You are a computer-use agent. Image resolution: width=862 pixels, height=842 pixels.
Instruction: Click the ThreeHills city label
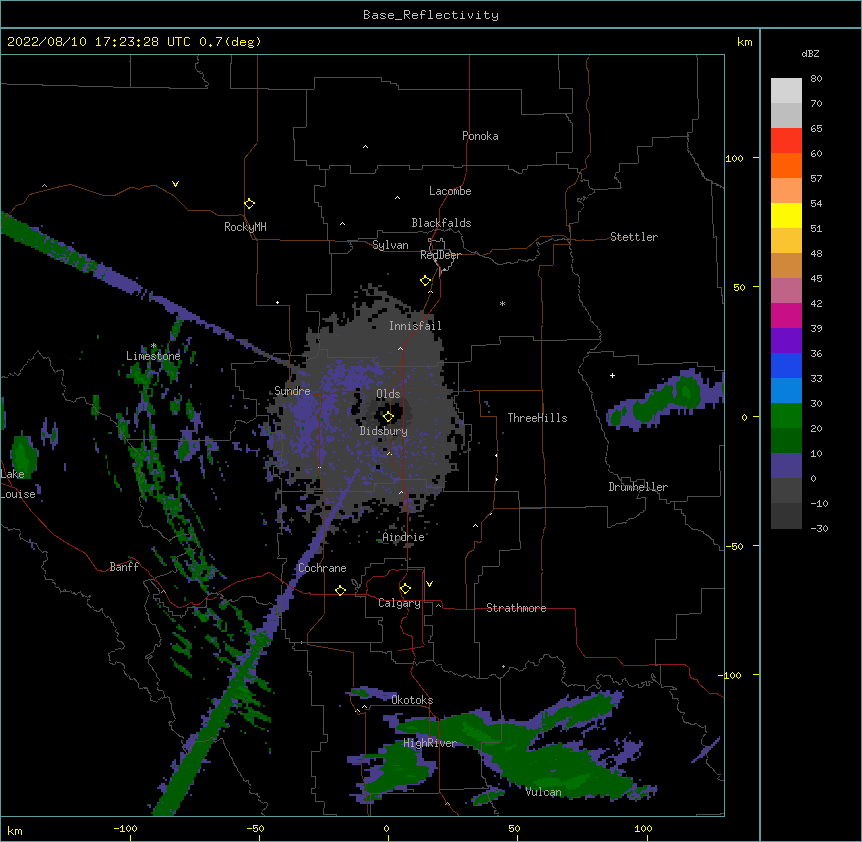[x=538, y=418]
